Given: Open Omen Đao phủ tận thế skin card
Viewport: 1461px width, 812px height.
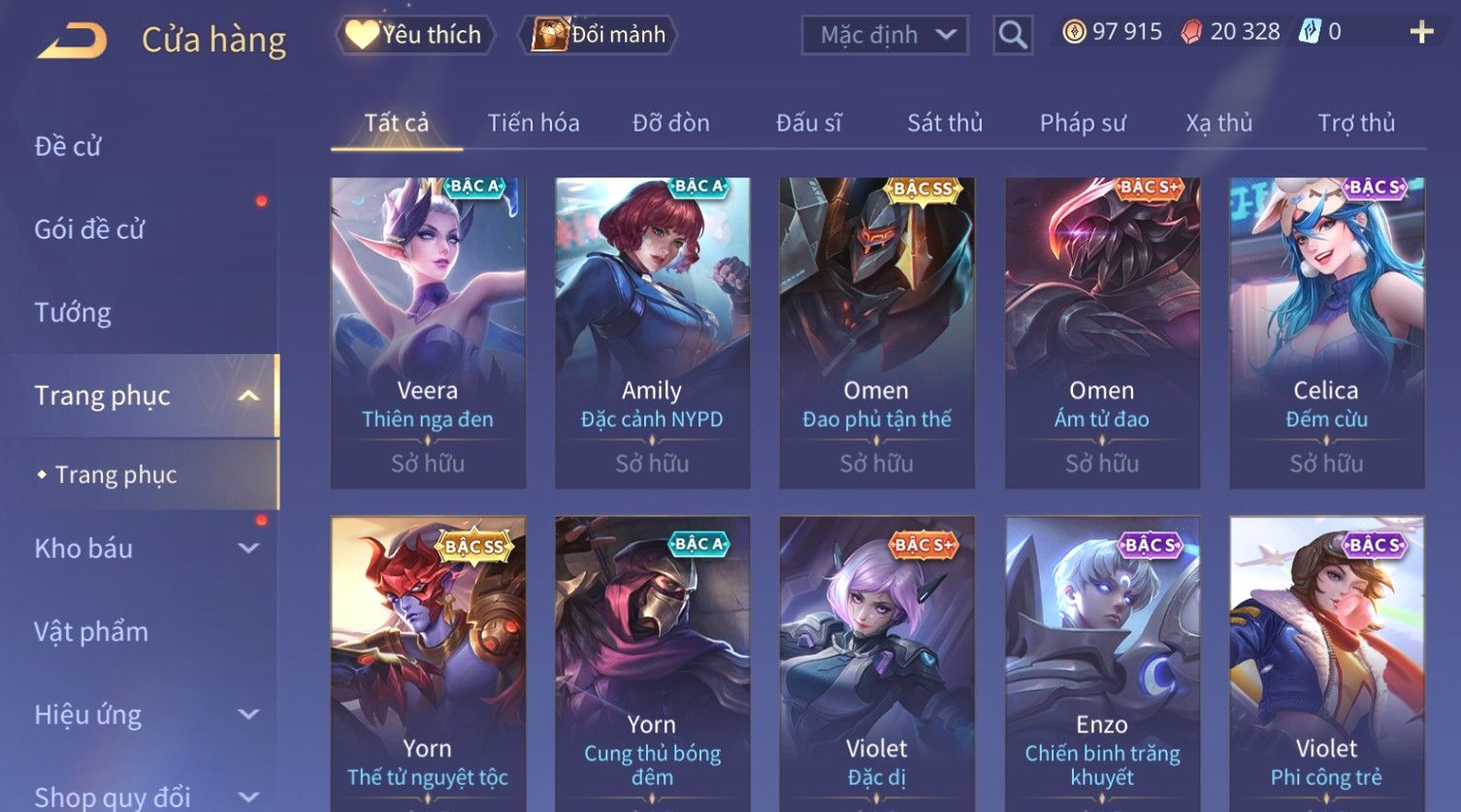Looking at the screenshot, I should click(877, 333).
